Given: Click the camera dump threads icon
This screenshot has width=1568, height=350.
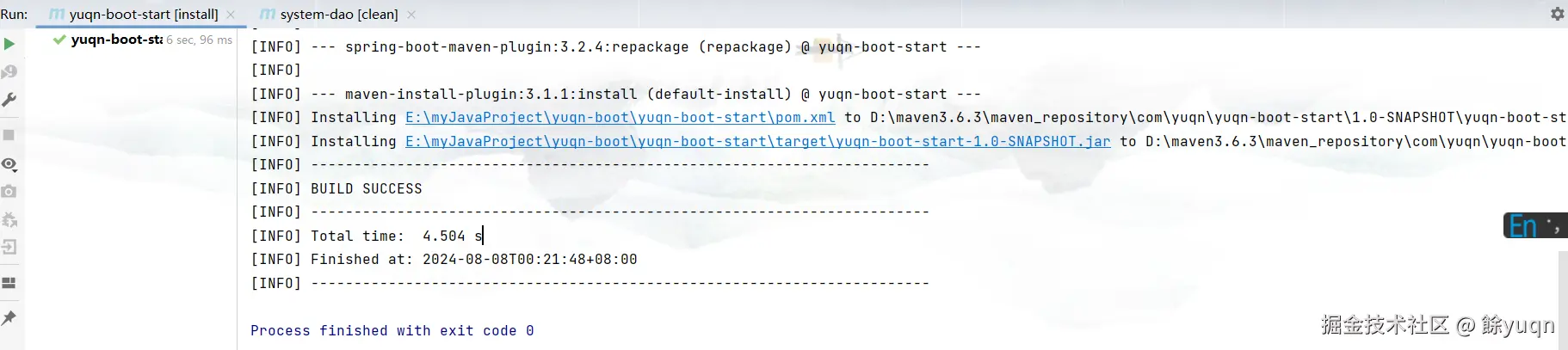Looking at the screenshot, I should [9, 191].
